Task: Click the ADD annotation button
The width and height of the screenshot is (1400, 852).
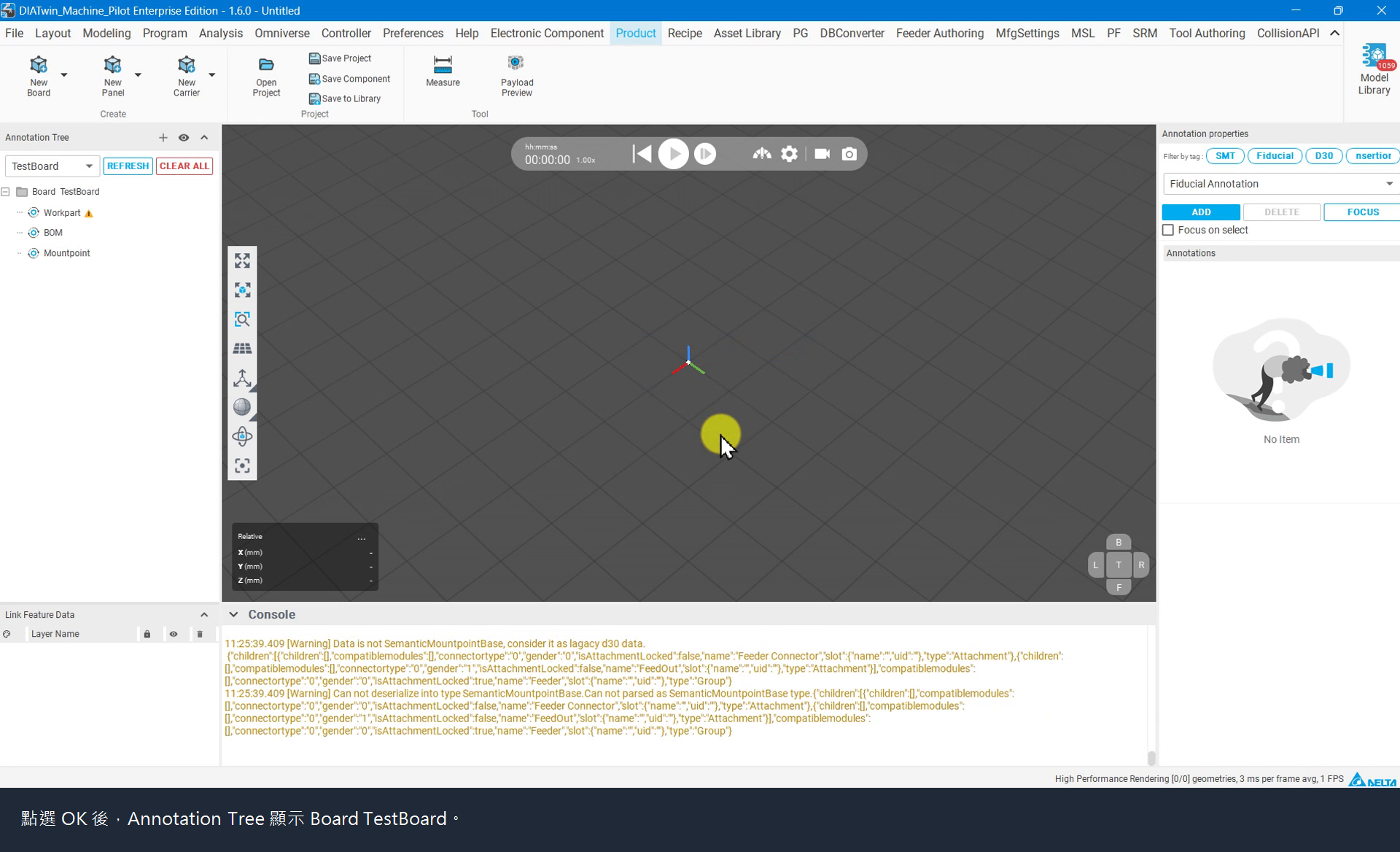Action: tap(1201, 212)
